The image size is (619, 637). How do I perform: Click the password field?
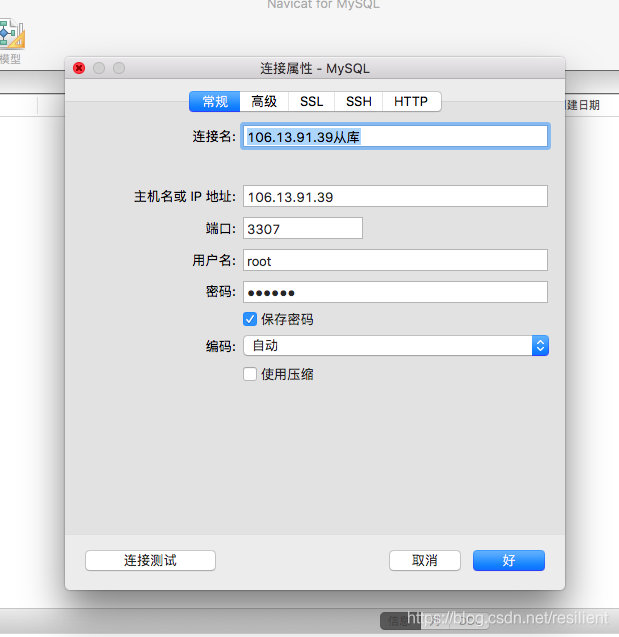click(x=395, y=292)
